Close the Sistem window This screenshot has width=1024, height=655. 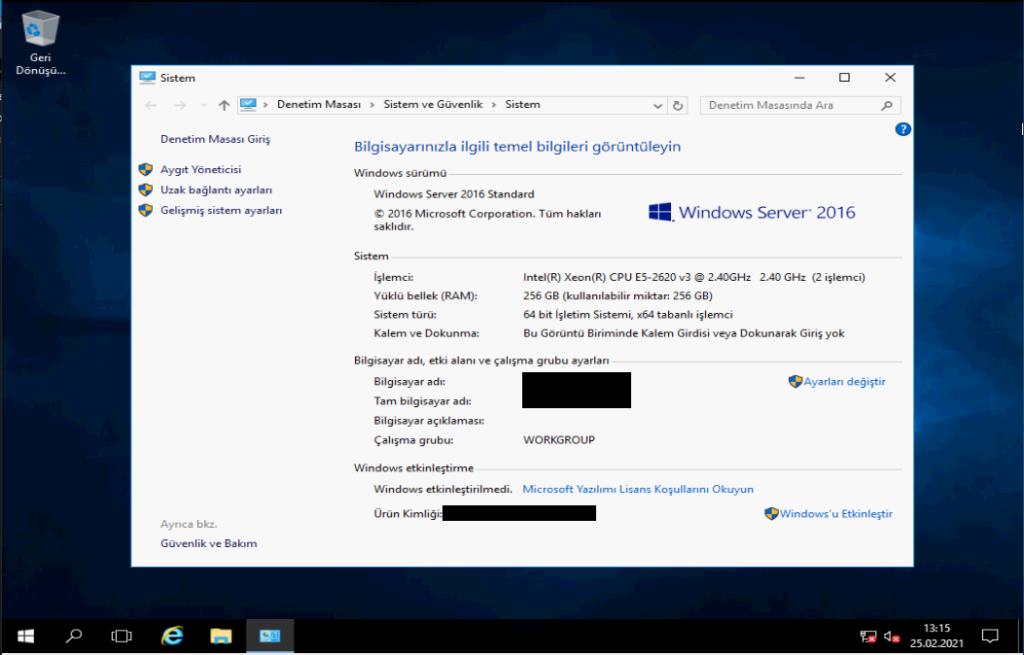coord(890,78)
